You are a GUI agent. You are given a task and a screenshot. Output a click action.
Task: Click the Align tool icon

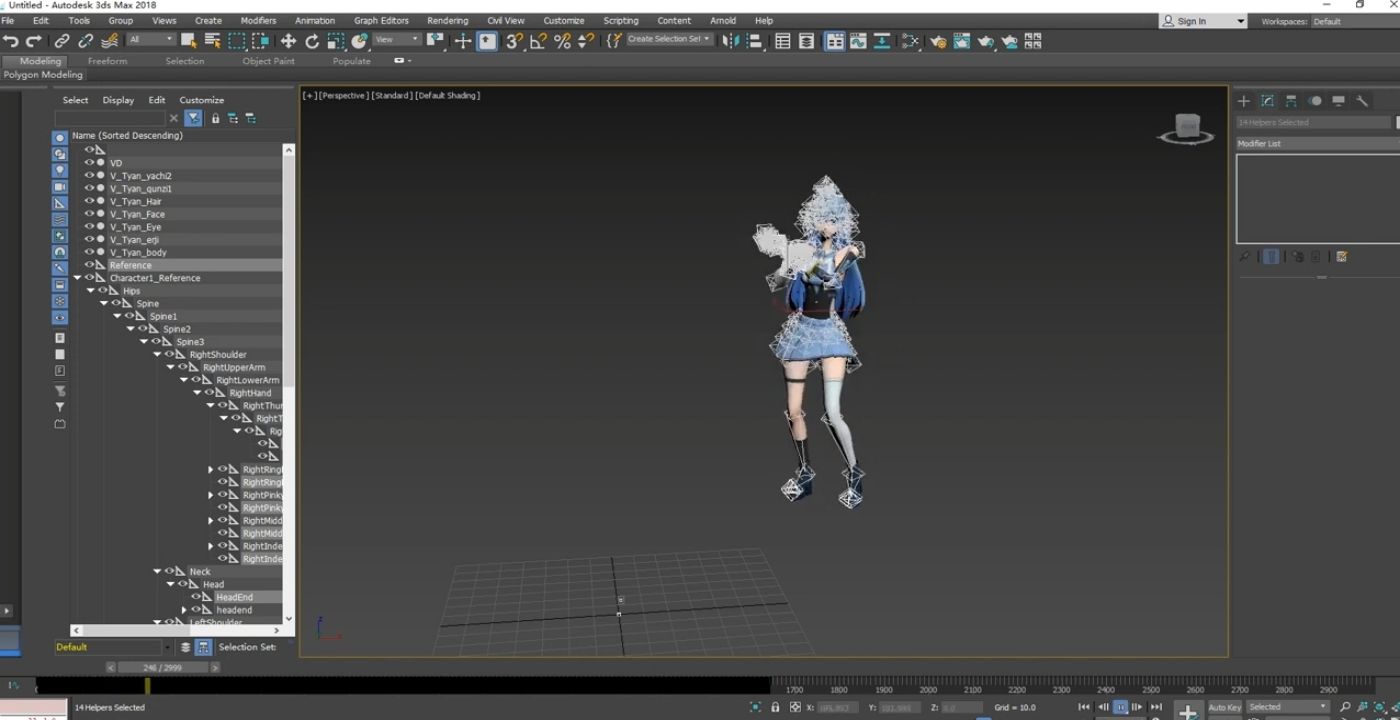point(755,41)
